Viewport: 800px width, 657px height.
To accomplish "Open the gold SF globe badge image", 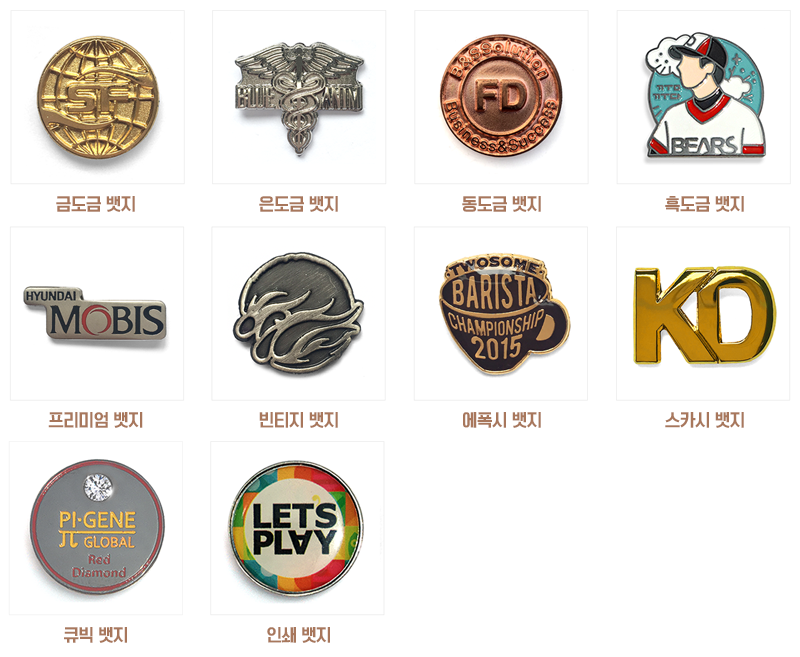I will point(97,97).
